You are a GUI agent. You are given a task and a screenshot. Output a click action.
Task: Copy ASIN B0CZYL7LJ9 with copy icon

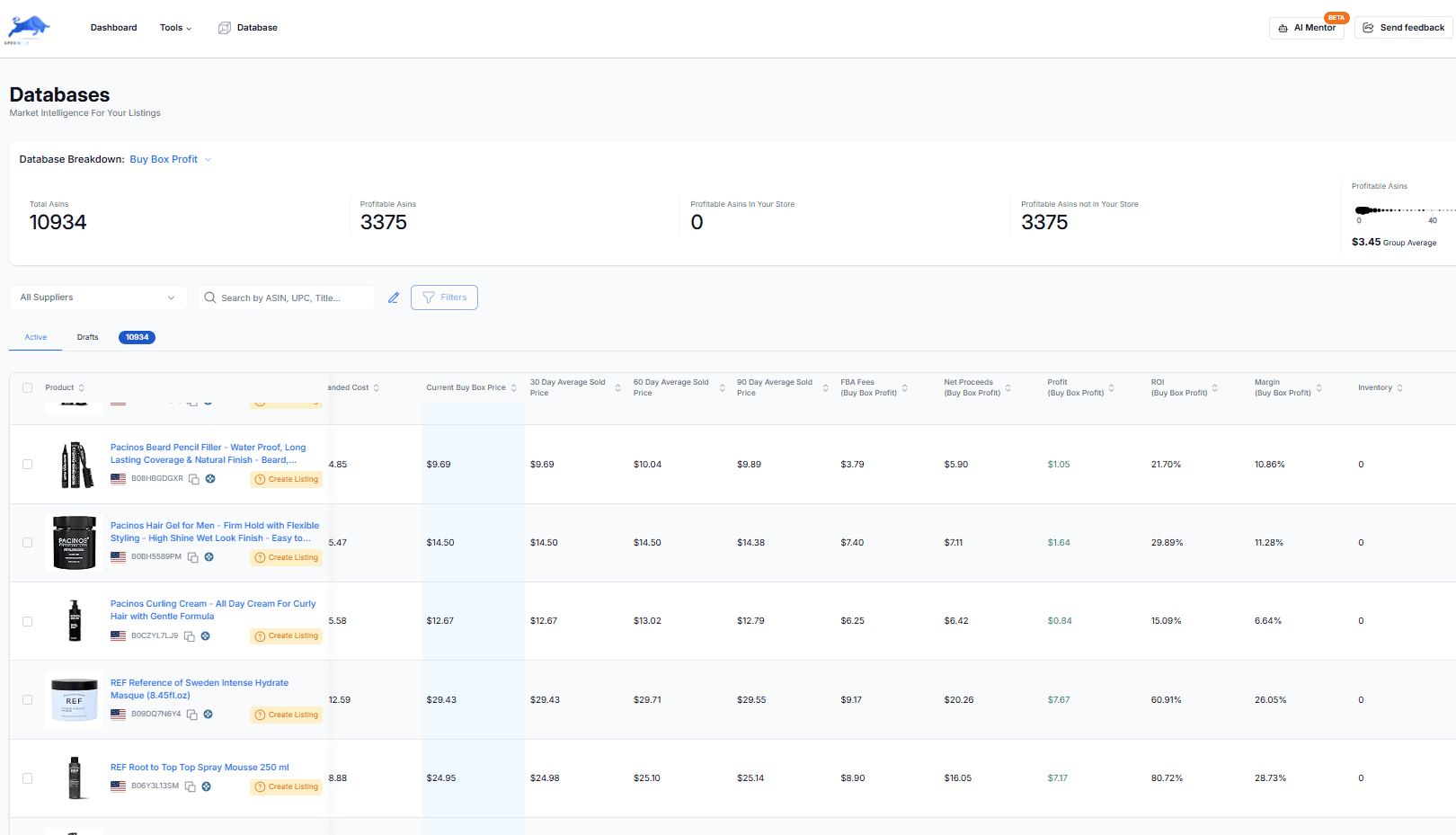pyautogui.click(x=189, y=635)
